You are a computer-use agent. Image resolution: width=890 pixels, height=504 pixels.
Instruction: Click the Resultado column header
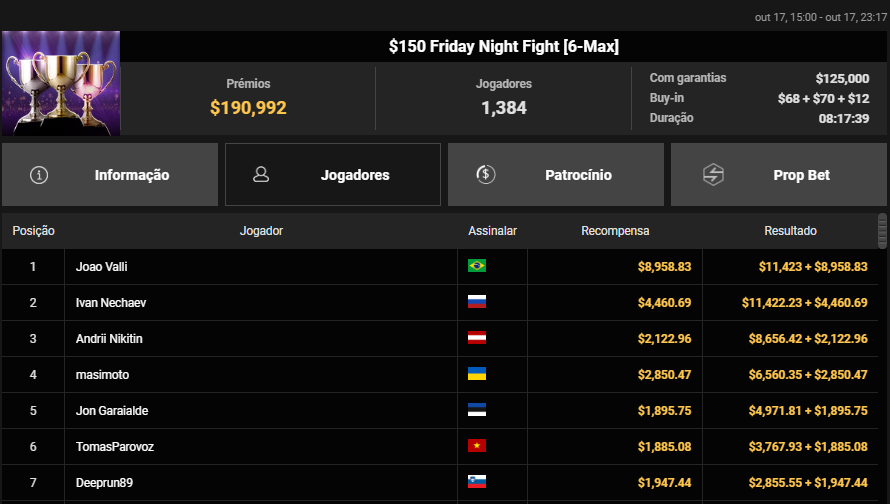(790, 231)
